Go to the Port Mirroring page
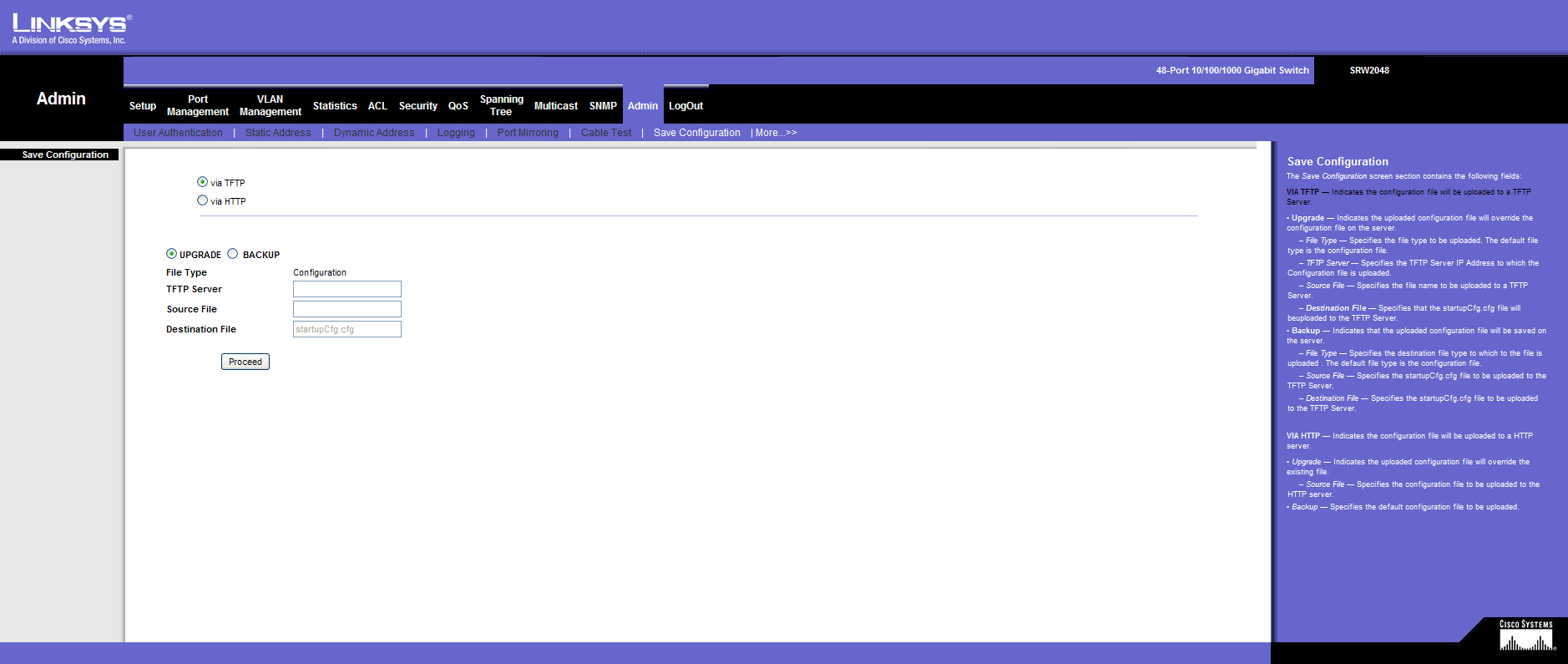 coord(528,133)
